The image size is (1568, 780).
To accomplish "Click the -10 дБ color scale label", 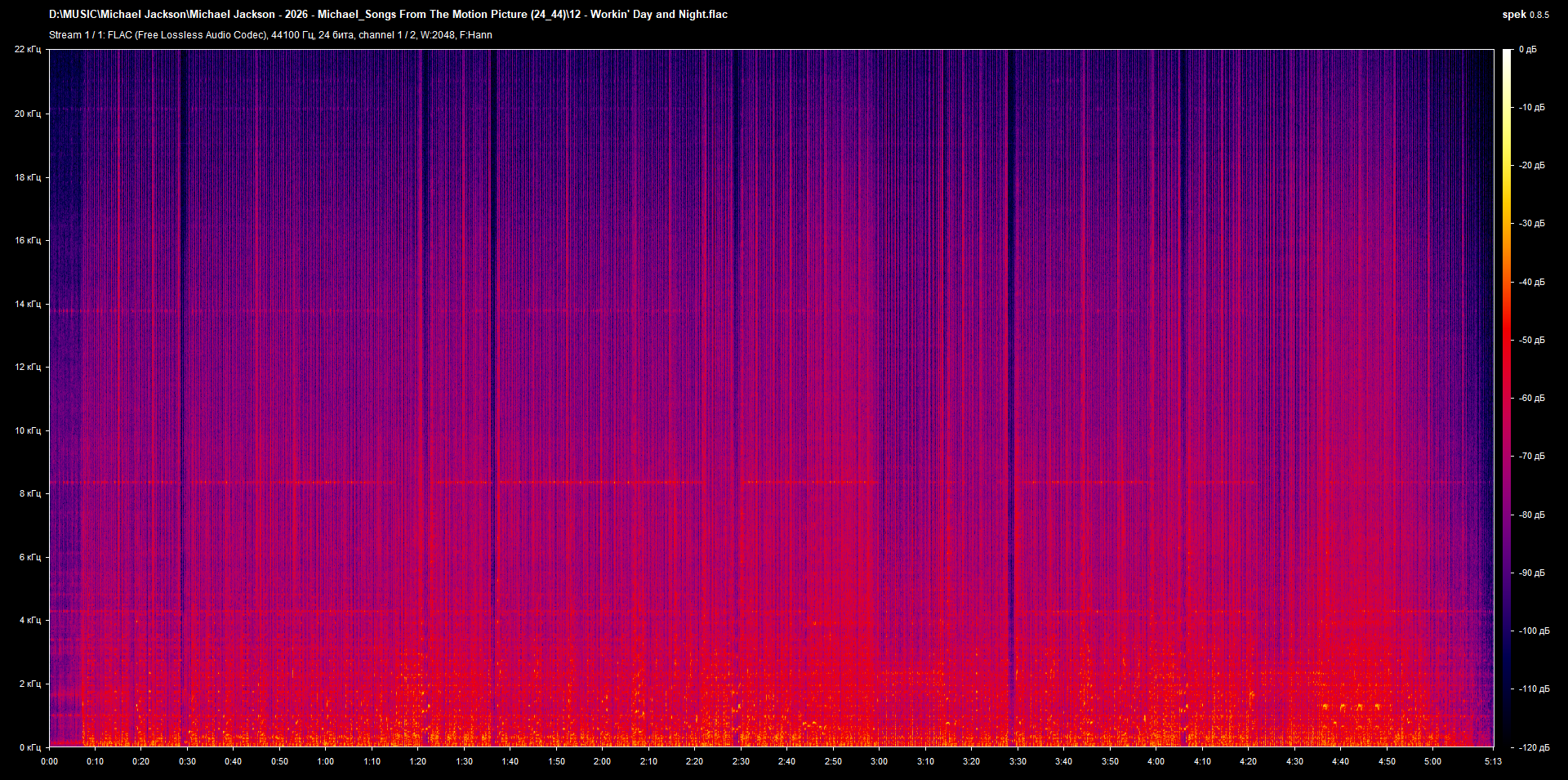I will coord(1531,107).
